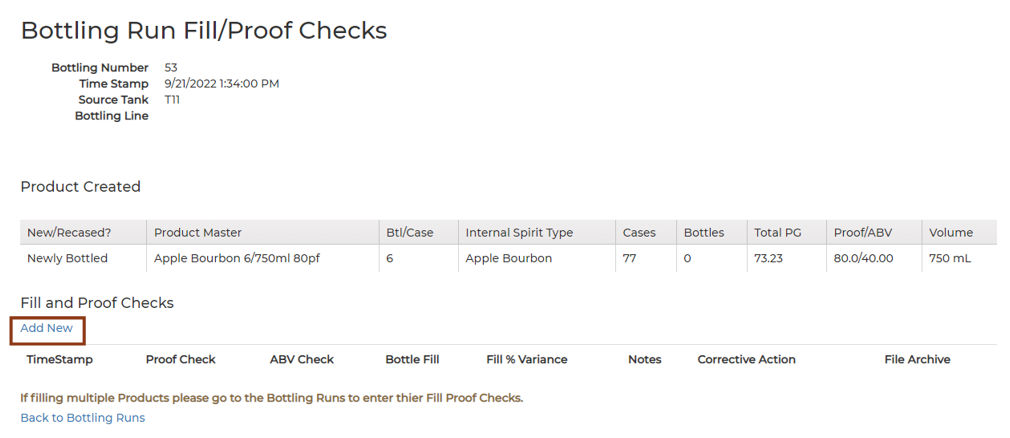Click the File Archive column header
Screen dimensions: 1010x438
click(917, 359)
